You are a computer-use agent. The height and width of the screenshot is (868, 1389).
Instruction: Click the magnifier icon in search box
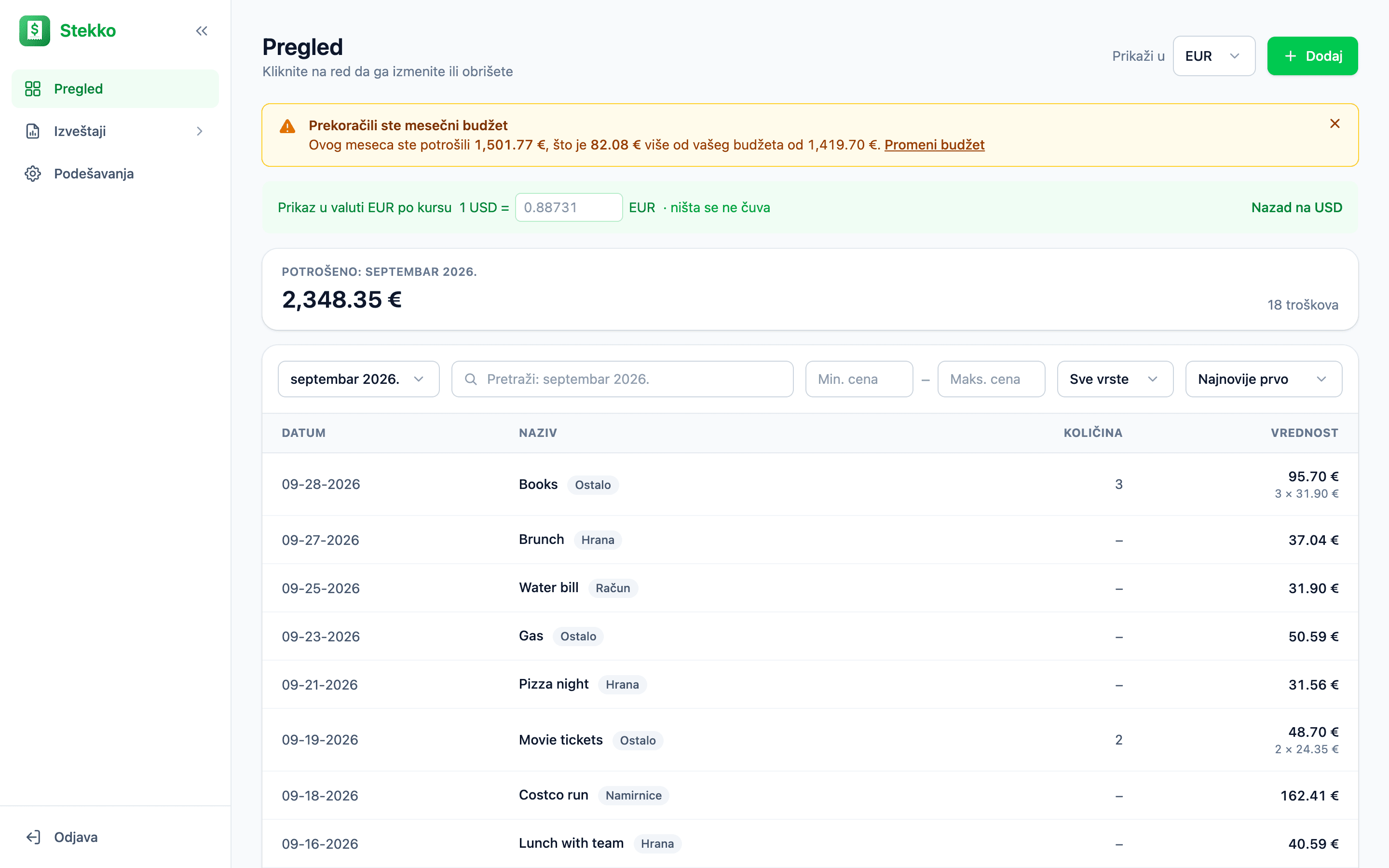471,380
